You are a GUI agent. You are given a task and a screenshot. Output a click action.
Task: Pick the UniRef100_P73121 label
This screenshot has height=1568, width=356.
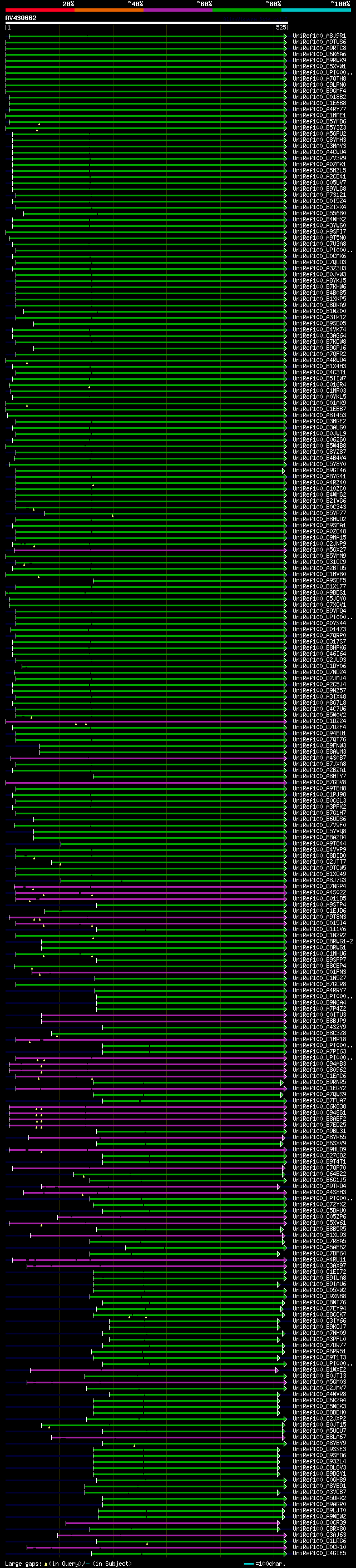click(319, 195)
